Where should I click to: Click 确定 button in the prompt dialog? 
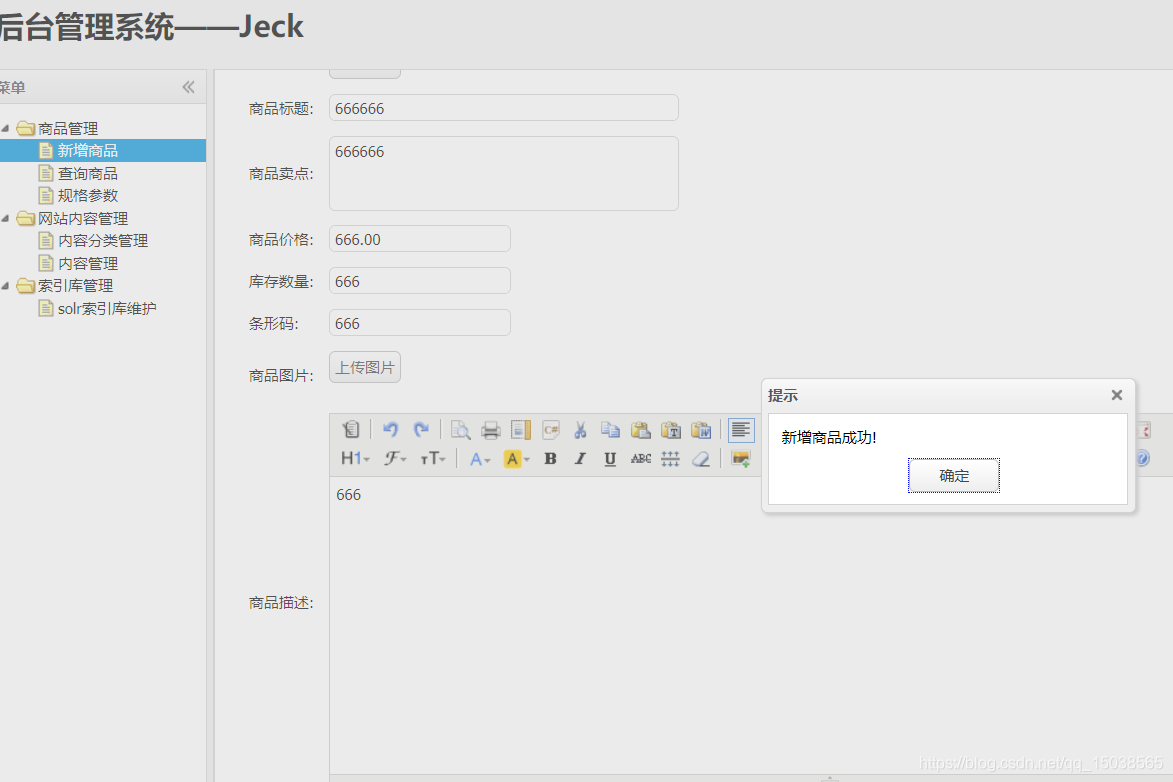954,475
